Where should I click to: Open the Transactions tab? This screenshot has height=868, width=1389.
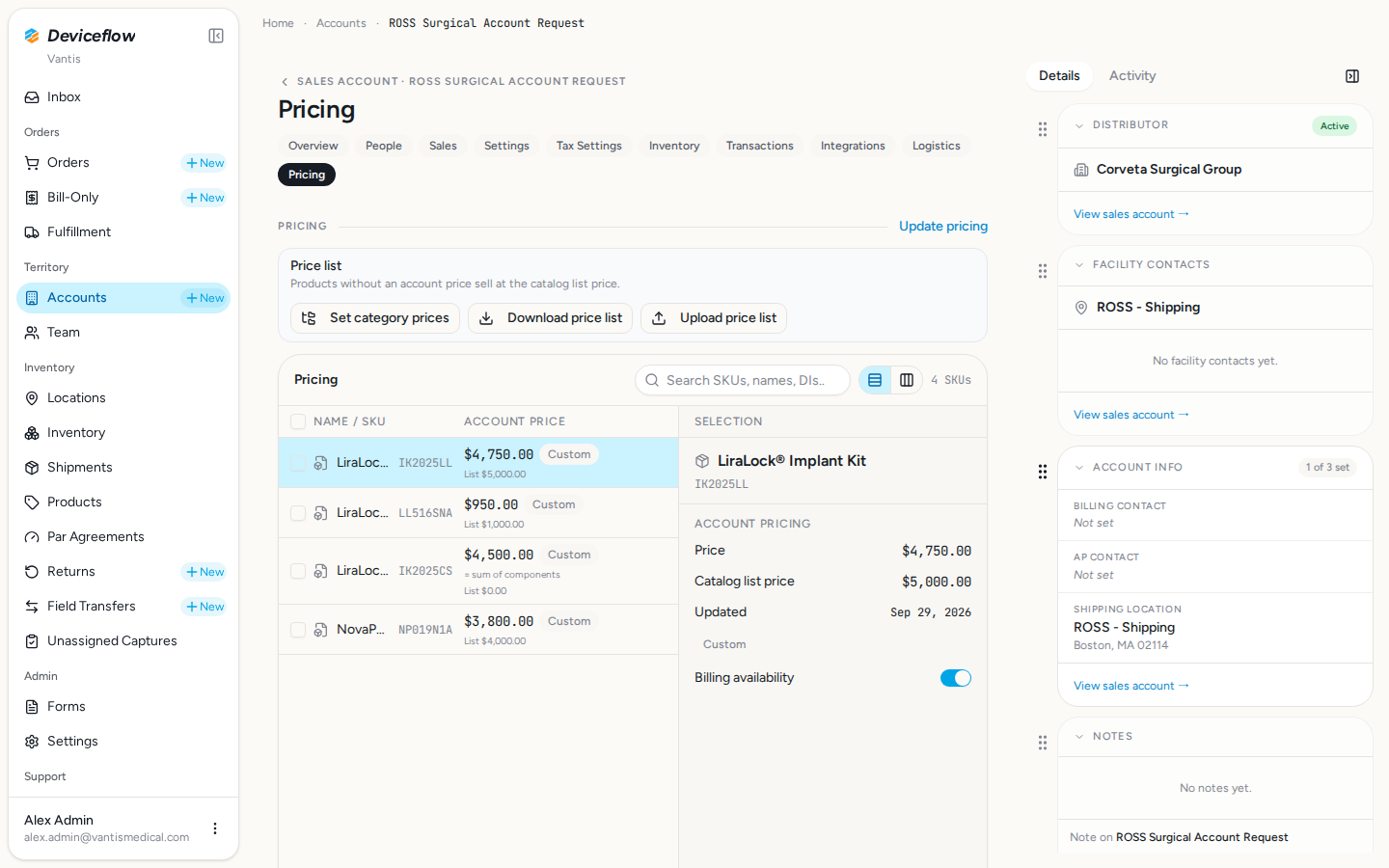point(760,146)
